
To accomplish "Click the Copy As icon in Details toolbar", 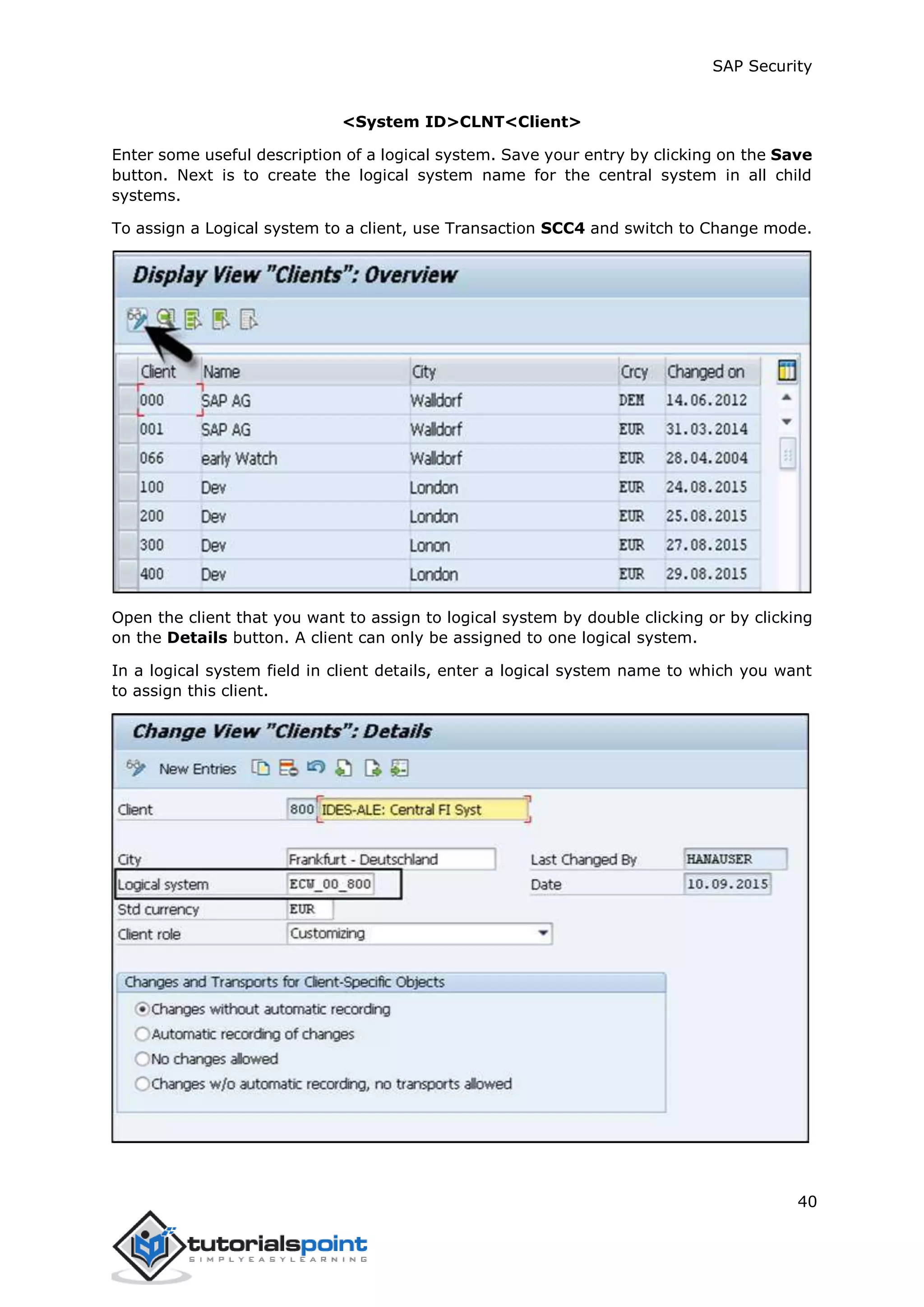I will click(261, 768).
